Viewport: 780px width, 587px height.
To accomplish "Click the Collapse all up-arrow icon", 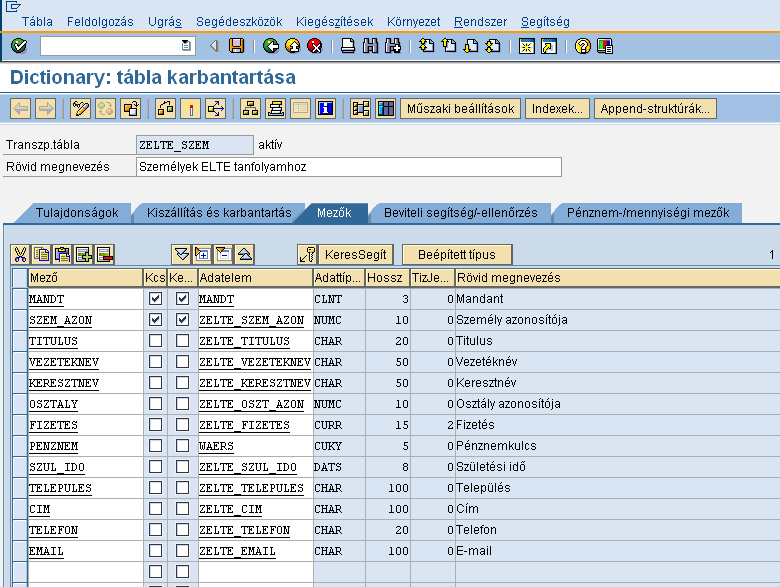I will pyautogui.click(x=245, y=255).
